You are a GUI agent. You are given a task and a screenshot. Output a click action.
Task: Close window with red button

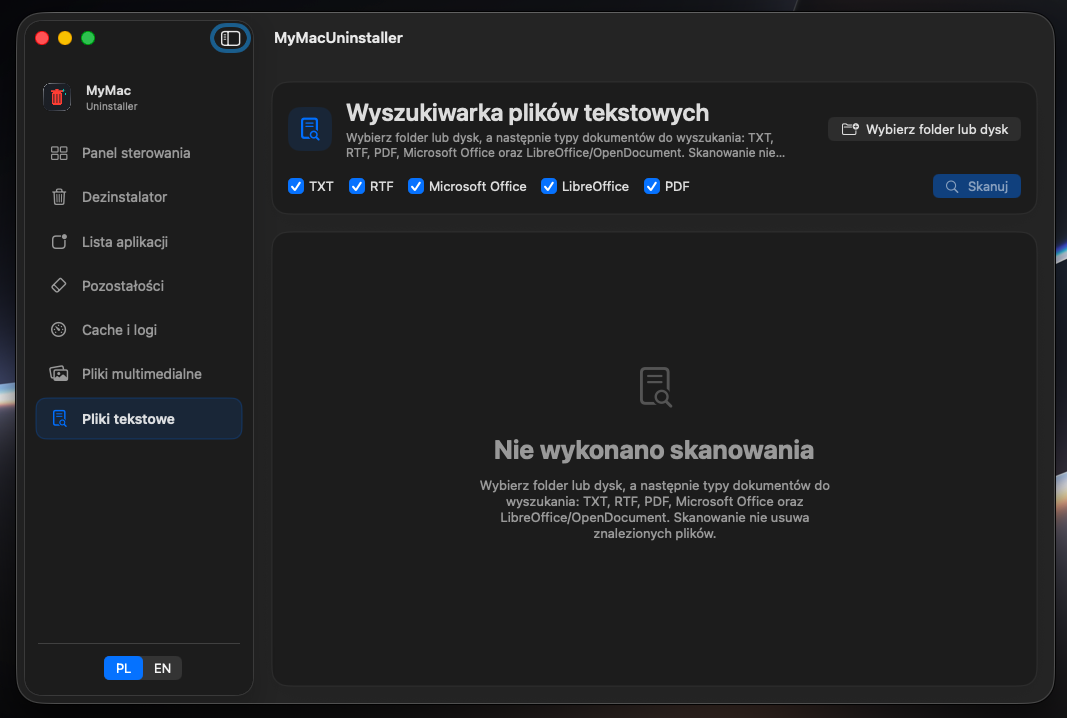click(42, 38)
